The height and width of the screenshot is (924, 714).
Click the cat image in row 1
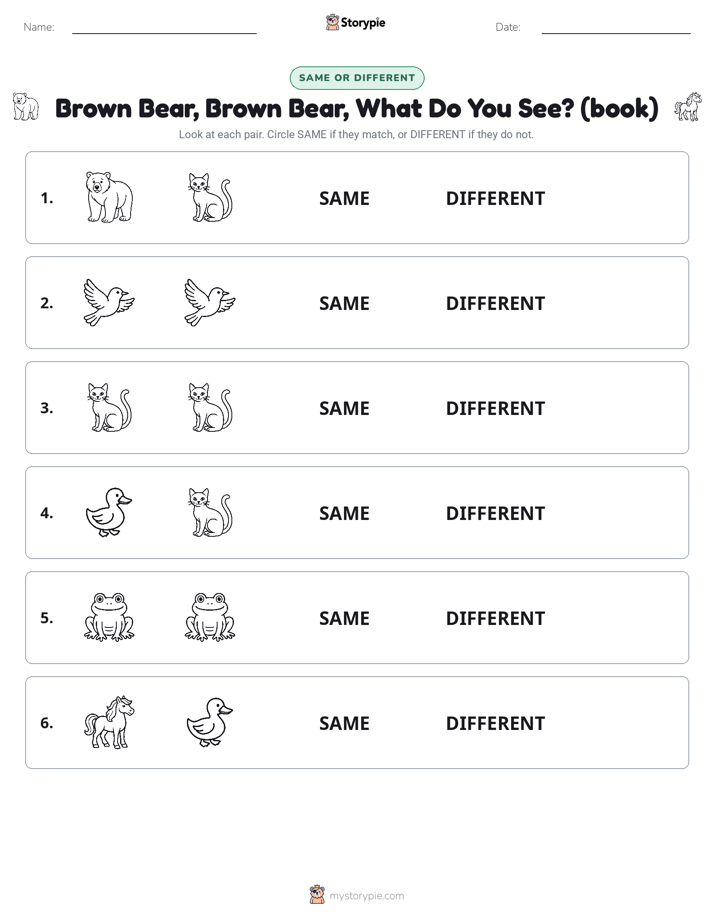point(210,197)
